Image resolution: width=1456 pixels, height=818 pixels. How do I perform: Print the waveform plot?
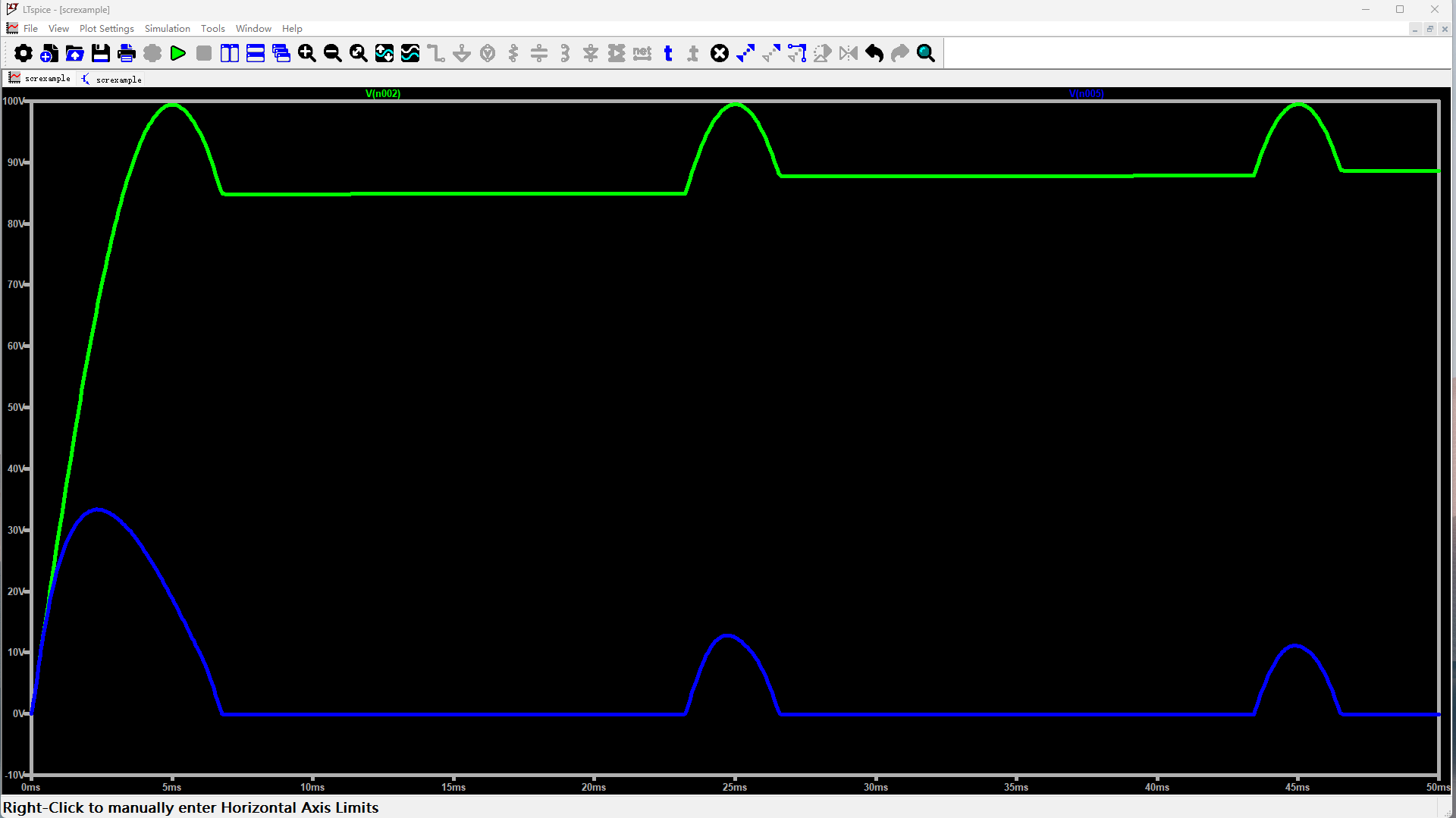[127, 53]
